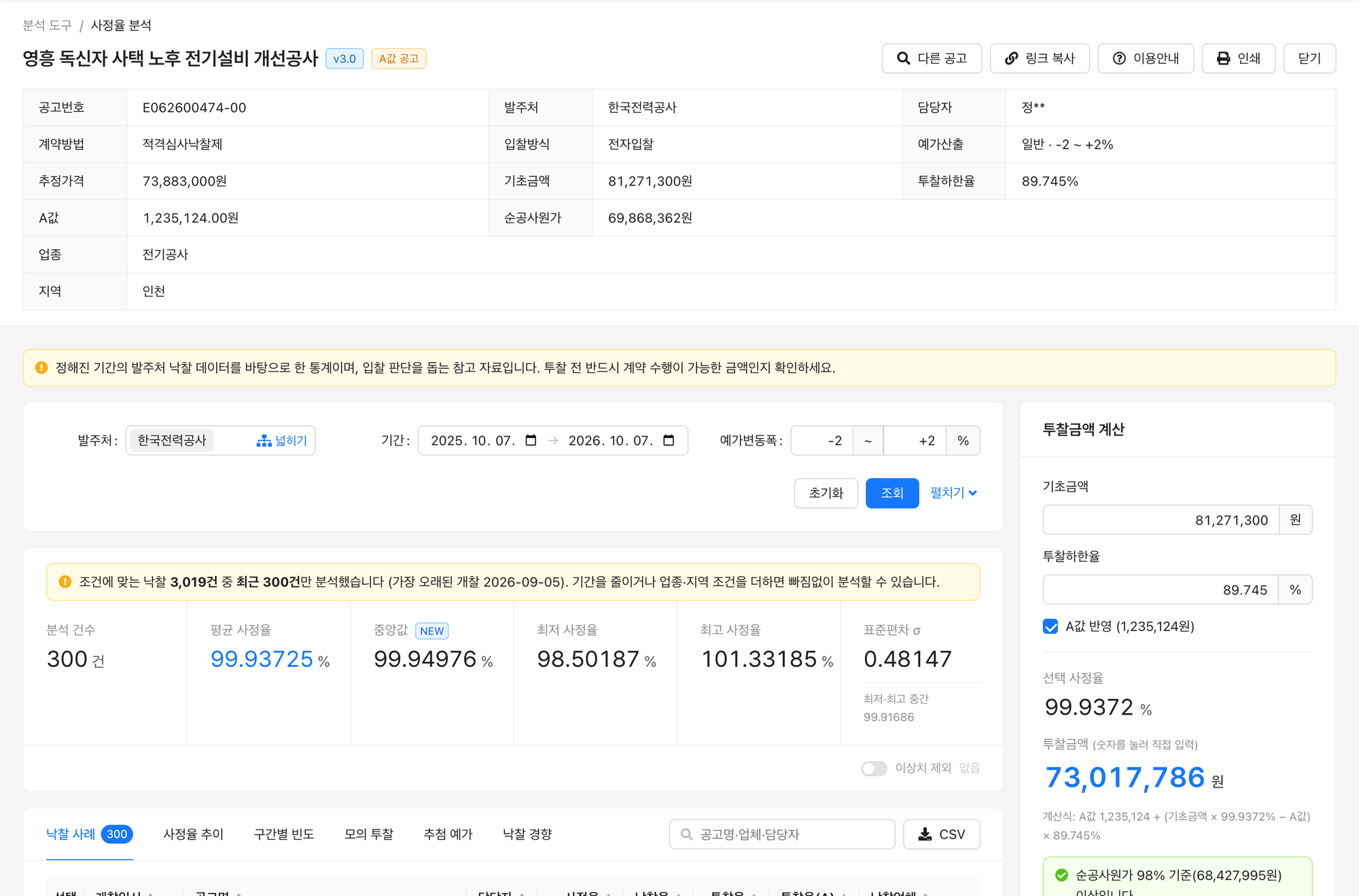Click the 한국전력공사 tag in 발주처 filter

click(172, 441)
